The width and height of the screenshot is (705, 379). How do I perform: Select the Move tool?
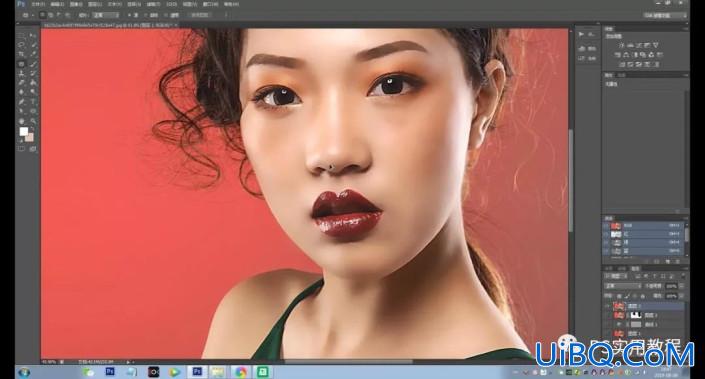[x=33, y=36]
